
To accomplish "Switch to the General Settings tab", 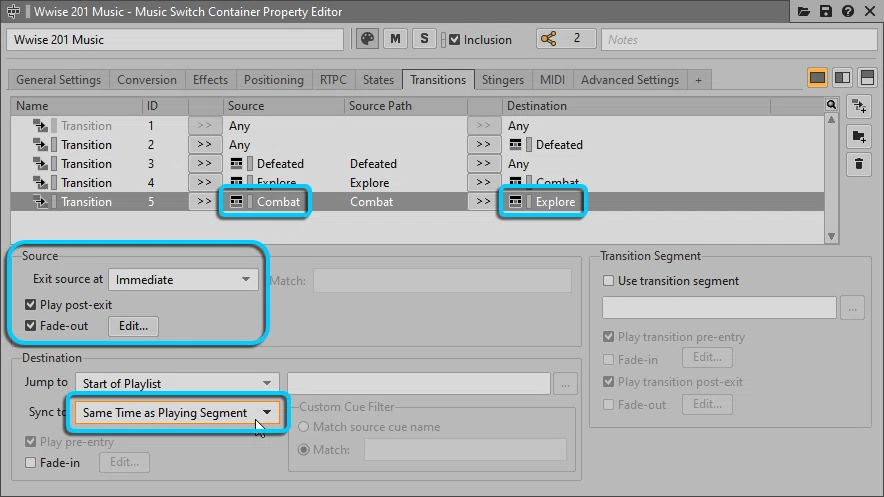I will [59, 79].
